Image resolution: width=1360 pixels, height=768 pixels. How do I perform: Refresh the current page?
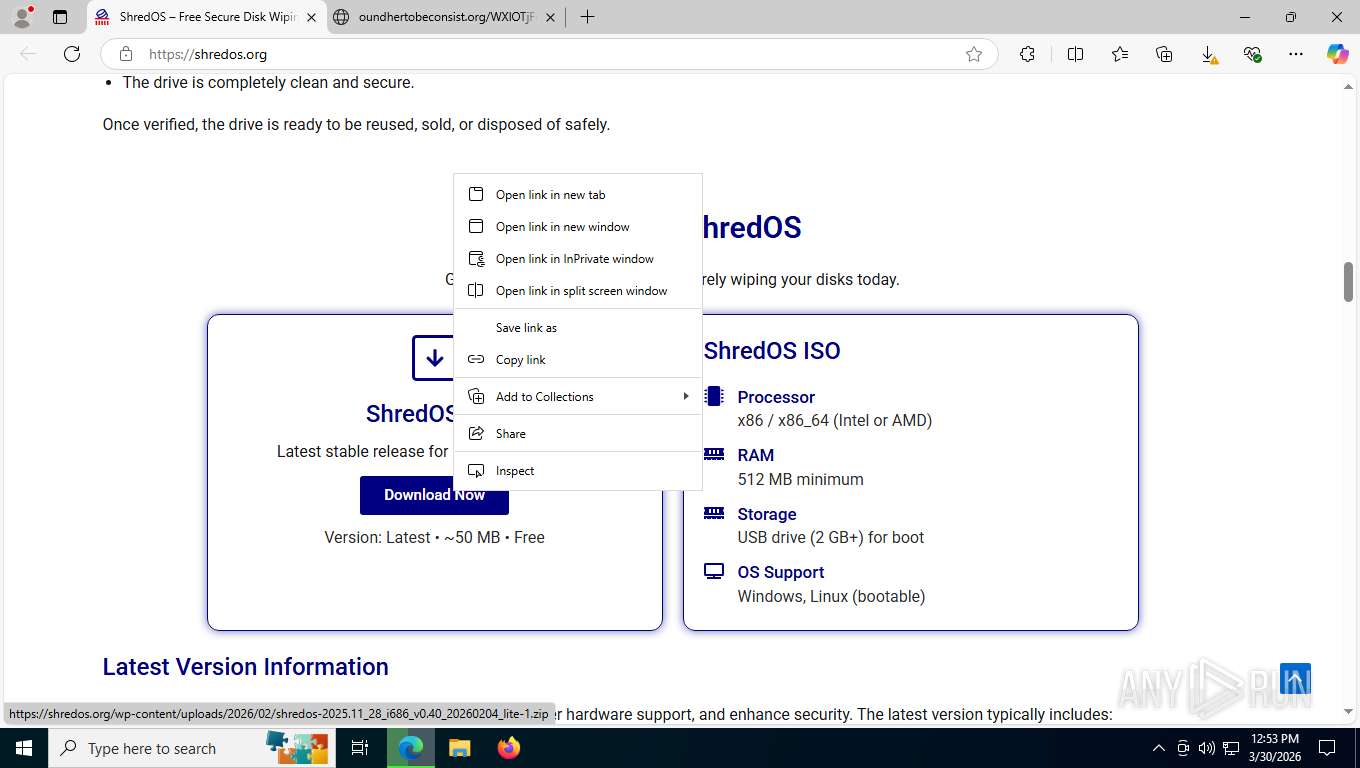point(72,54)
